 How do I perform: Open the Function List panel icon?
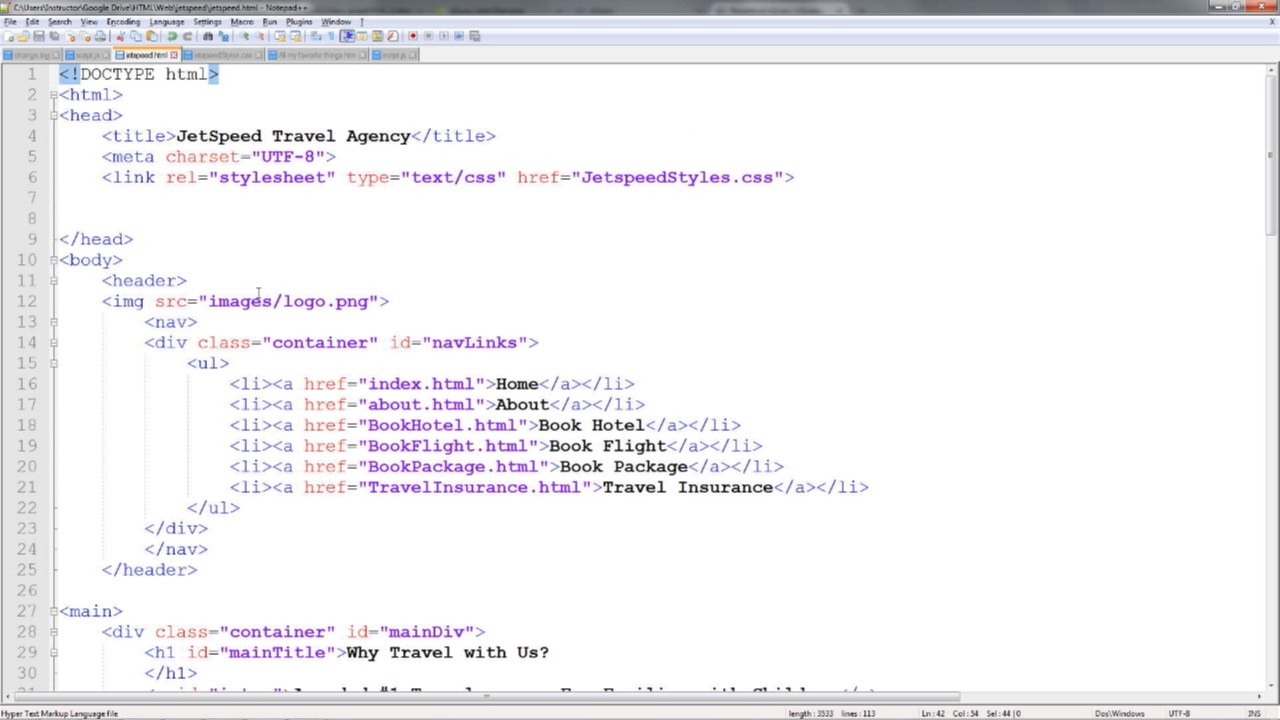[393, 36]
